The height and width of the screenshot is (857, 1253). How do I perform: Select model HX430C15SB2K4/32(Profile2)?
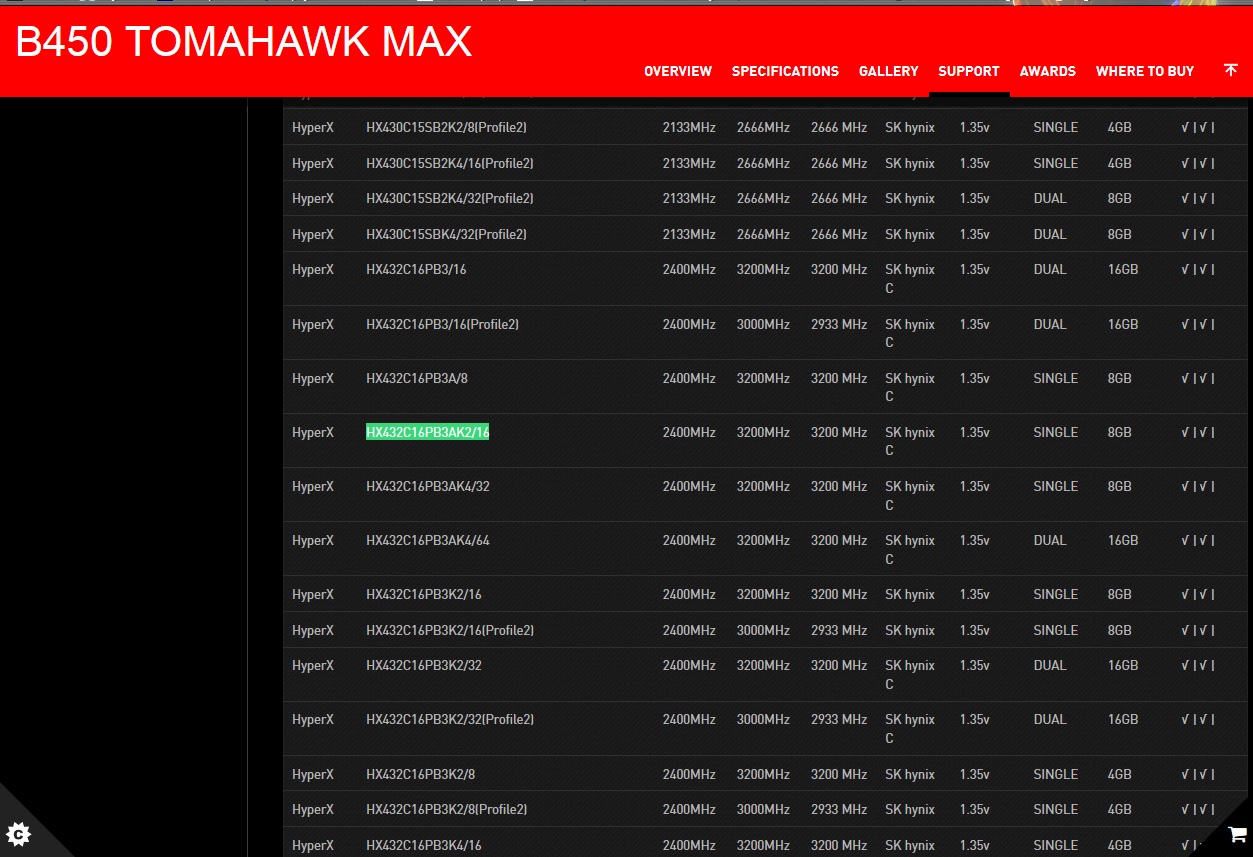tap(450, 198)
